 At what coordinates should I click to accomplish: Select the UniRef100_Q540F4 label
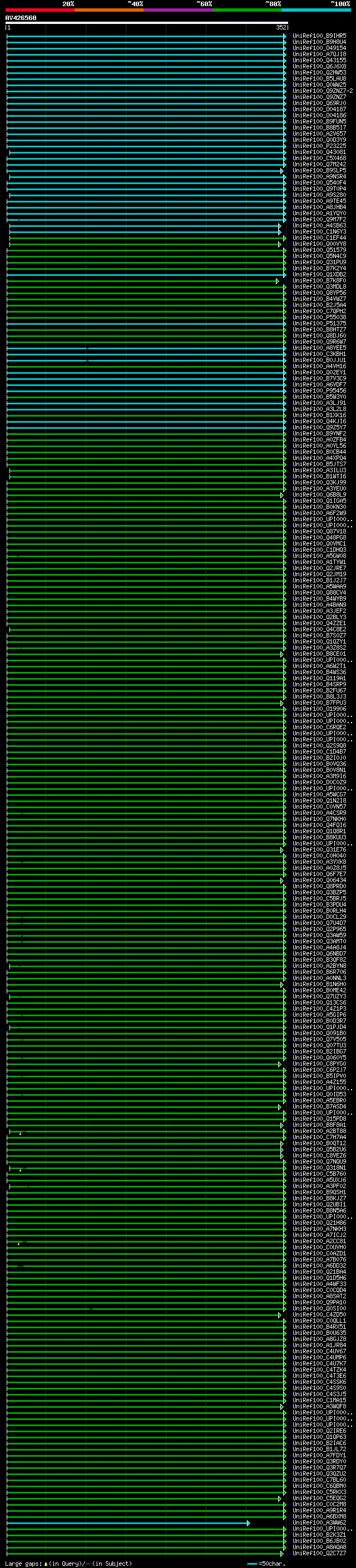[x=319, y=182]
